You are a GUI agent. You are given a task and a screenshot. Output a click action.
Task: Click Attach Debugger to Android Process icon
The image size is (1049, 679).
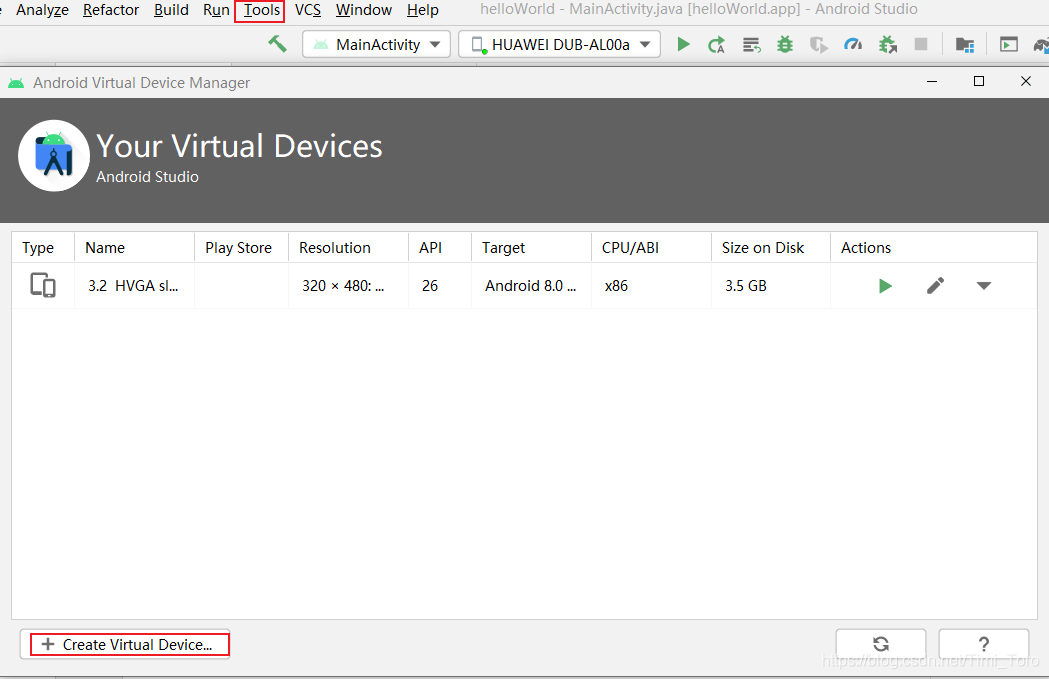point(888,45)
